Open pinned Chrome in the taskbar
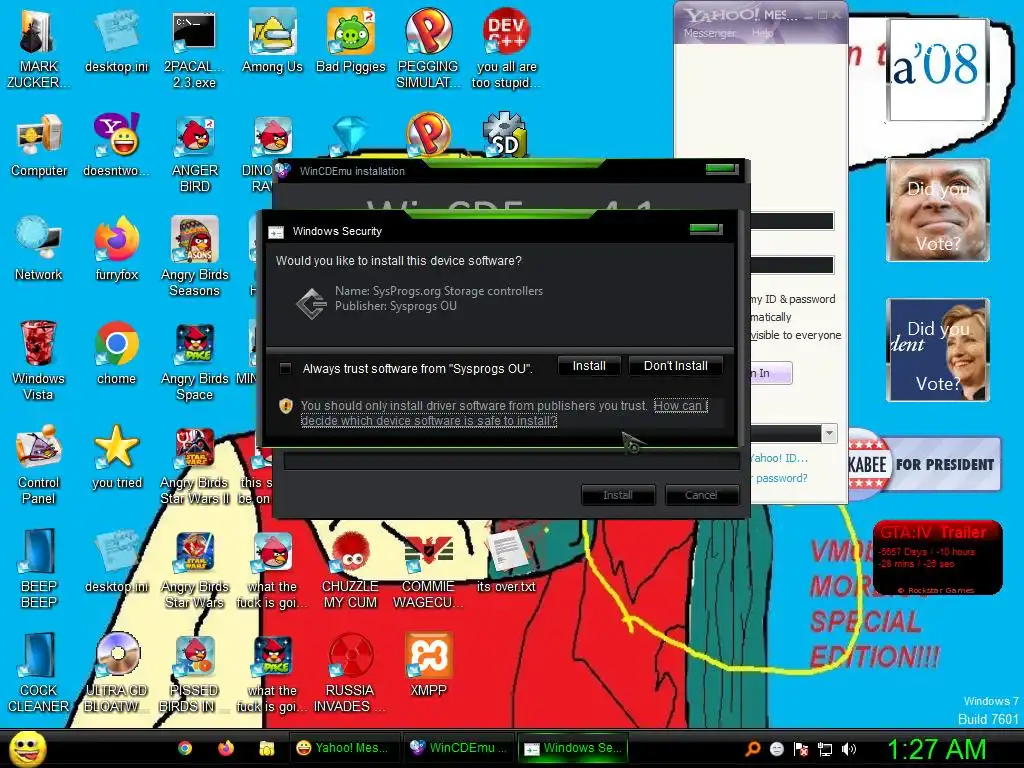1024x768 pixels. tap(185, 748)
